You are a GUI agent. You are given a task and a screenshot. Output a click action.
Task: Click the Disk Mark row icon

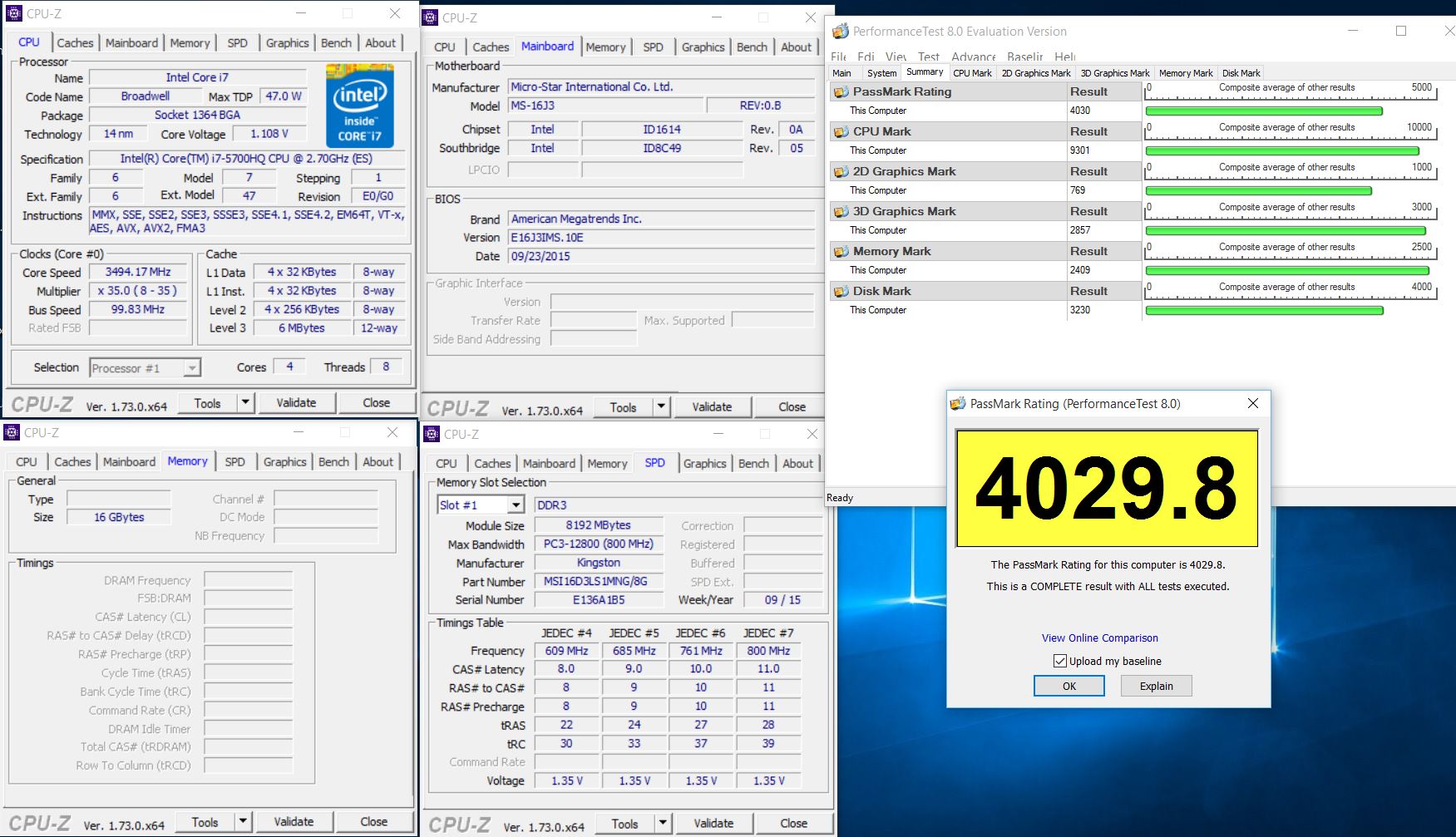click(x=841, y=291)
